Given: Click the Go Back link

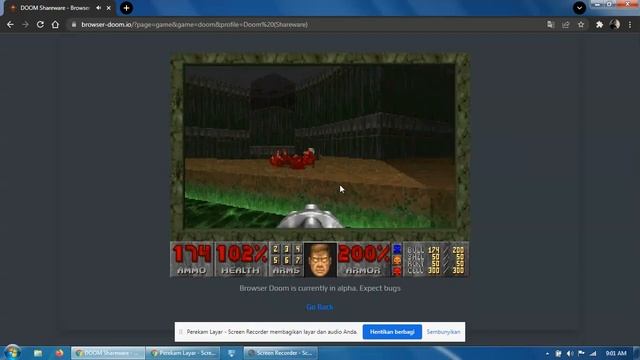Looking at the screenshot, I should [320, 307].
